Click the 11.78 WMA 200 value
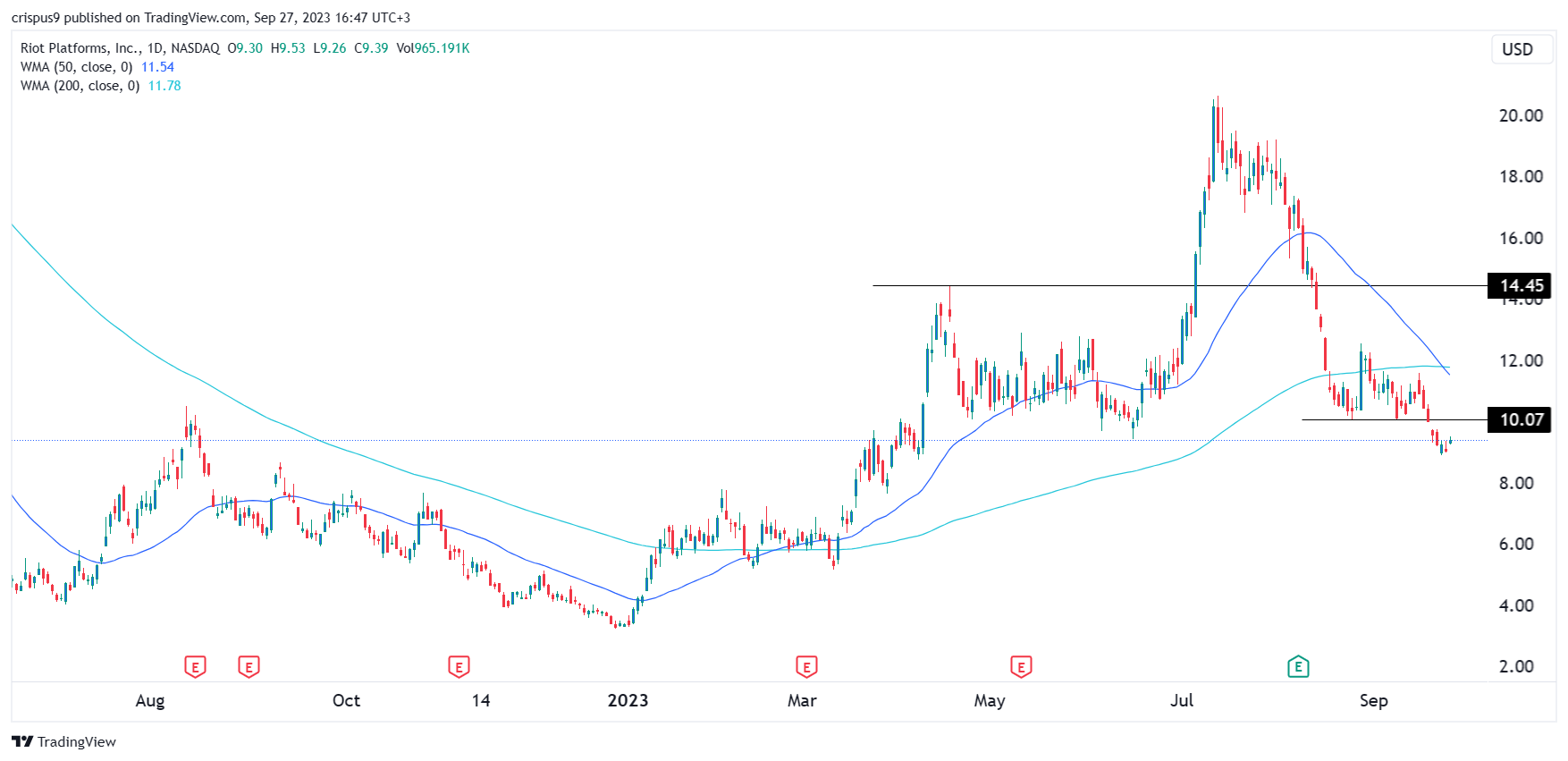The height and width of the screenshot is (761, 1568). click(x=164, y=86)
